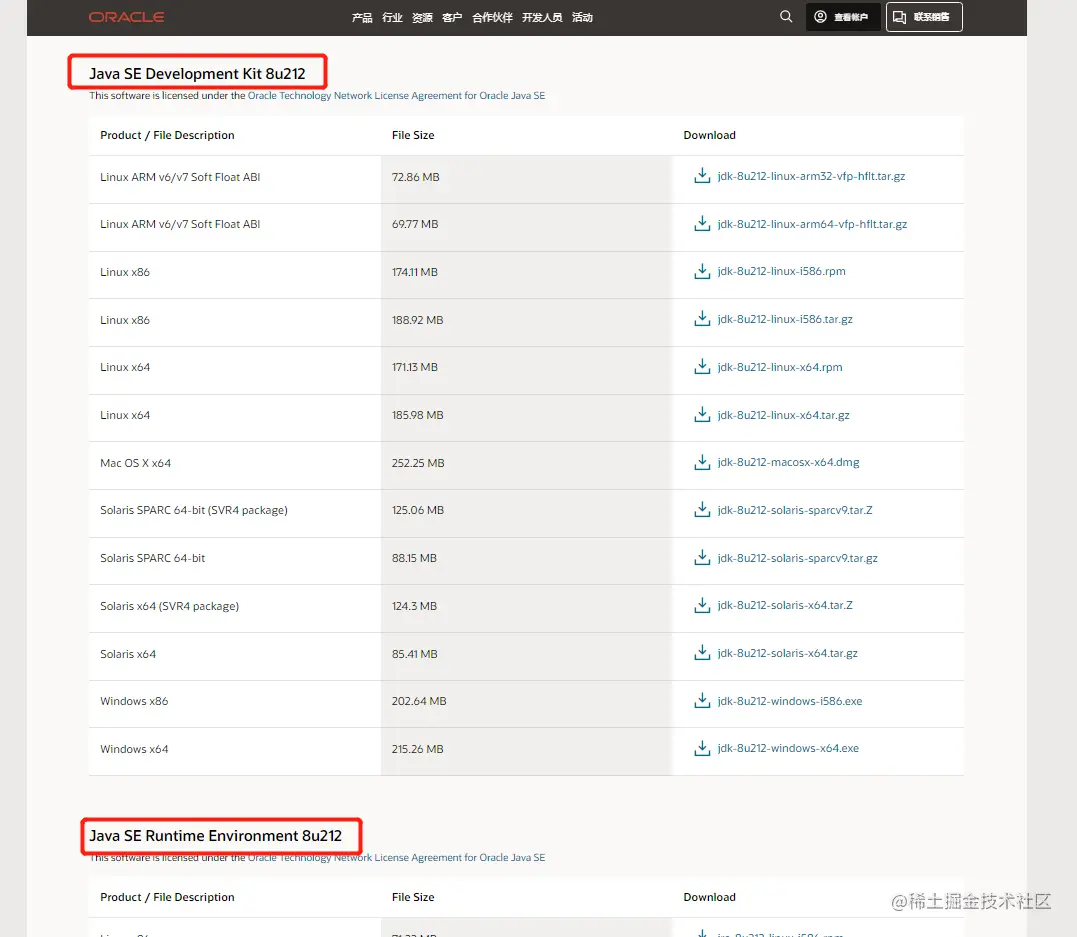Click download icon for jdk-8u212-linux-x64.rpm
The width and height of the screenshot is (1077, 937).
point(702,367)
